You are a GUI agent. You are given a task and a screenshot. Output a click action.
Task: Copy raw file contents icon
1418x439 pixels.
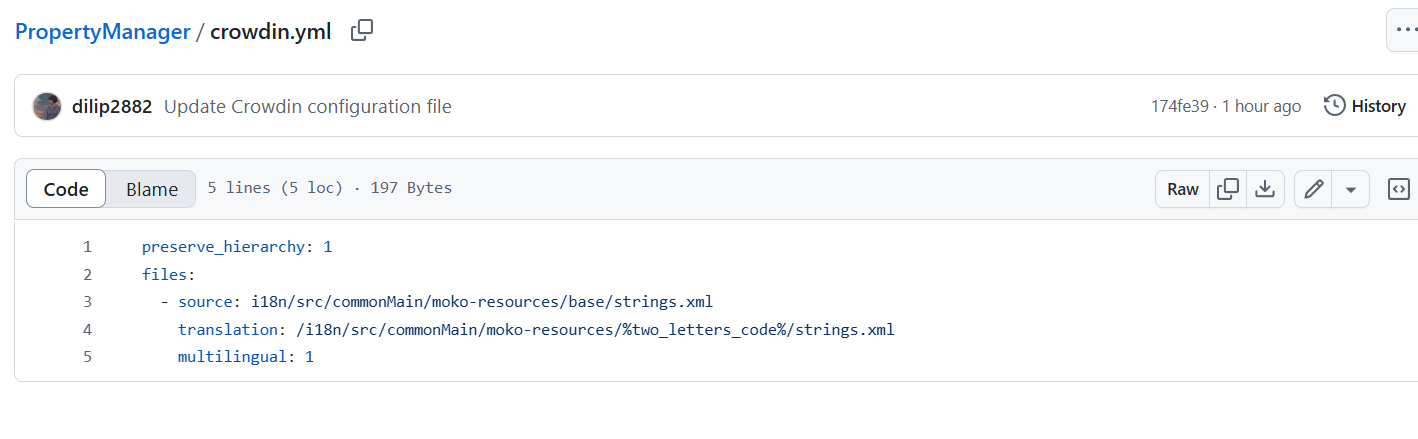1228,189
